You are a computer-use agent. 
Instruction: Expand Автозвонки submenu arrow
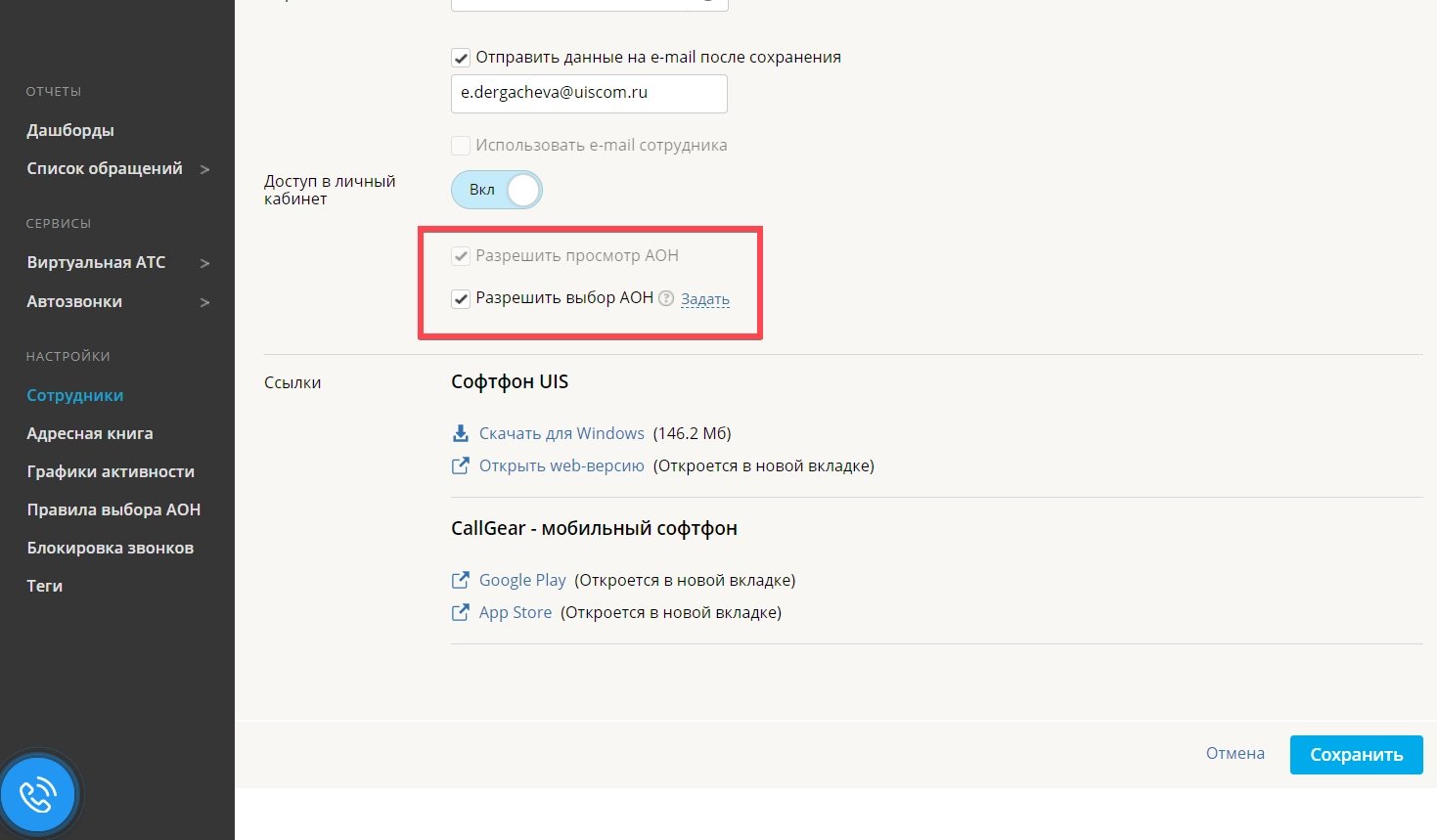[x=204, y=302]
